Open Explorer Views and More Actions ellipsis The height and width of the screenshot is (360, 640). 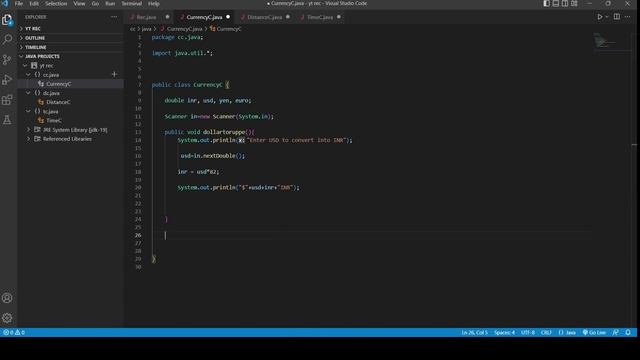pos(114,17)
